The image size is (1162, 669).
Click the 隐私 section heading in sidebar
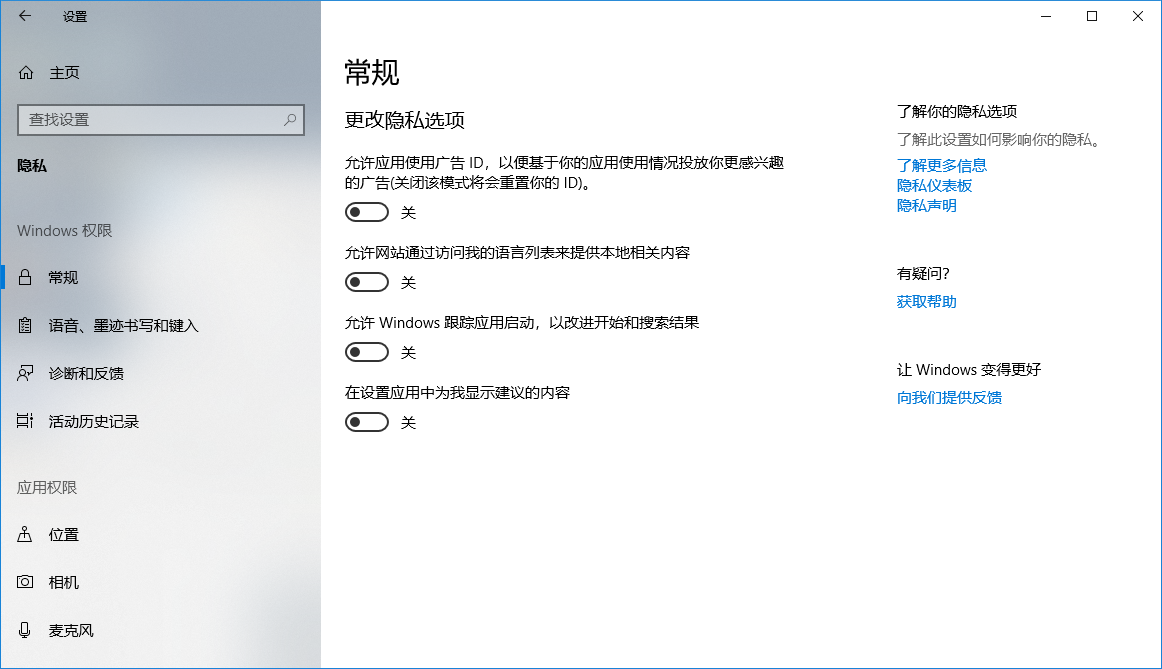32,166
